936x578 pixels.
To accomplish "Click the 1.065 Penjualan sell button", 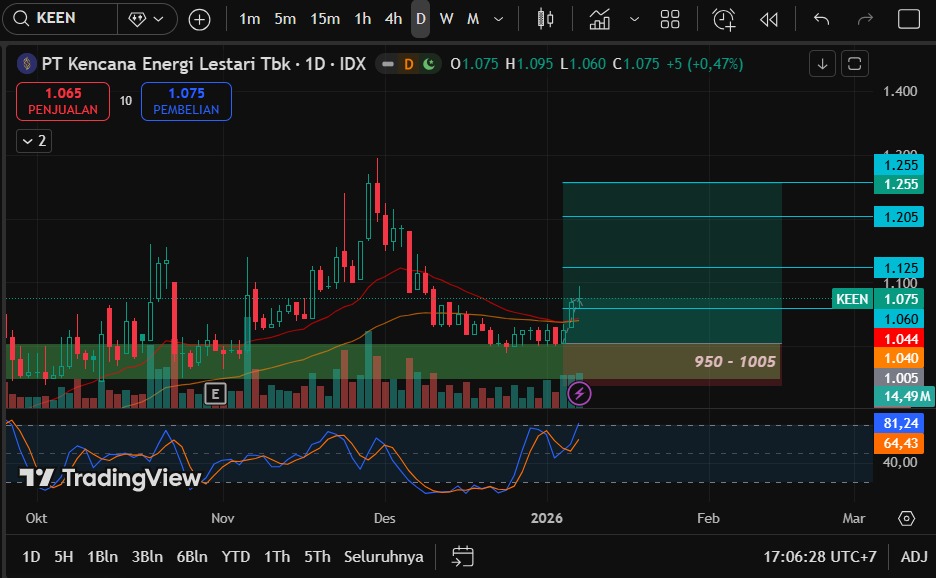I will click(x=63, y=101).
